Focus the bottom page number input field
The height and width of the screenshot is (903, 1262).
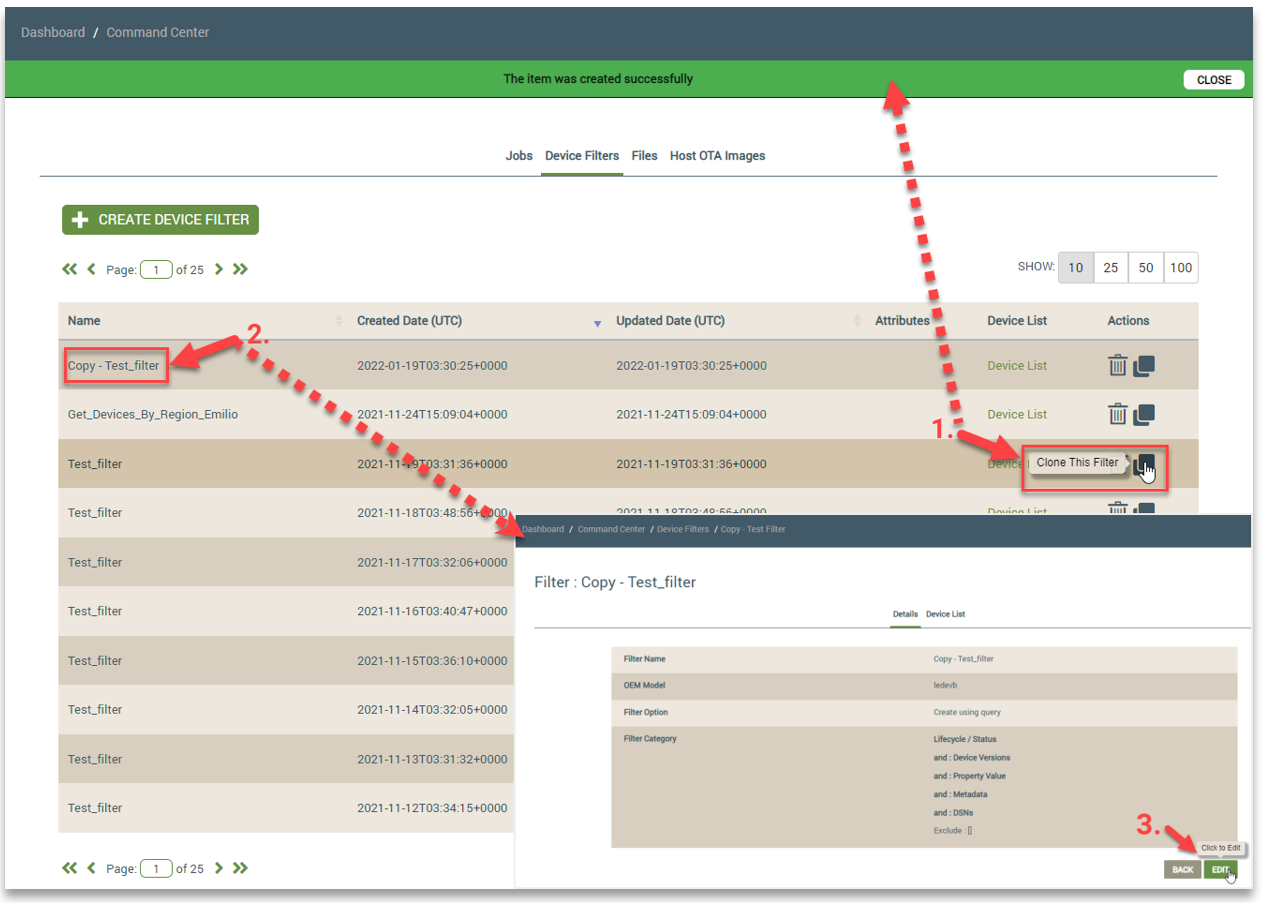coord(156,869)
